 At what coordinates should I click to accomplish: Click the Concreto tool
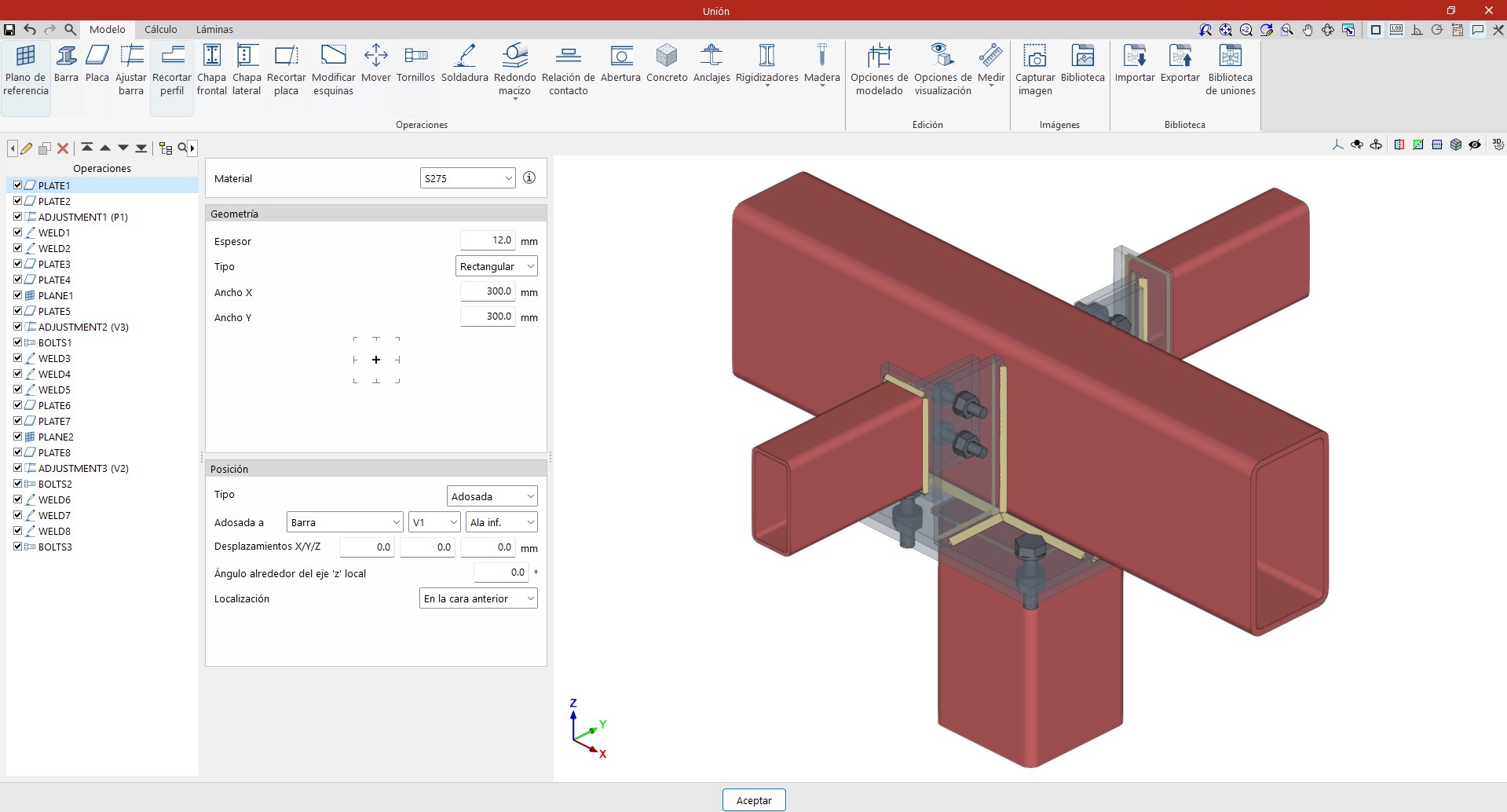tap(667, 64)
